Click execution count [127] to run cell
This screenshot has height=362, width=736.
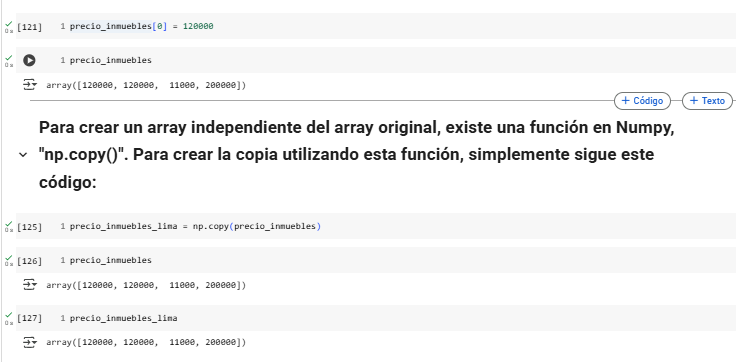[29, 319]
